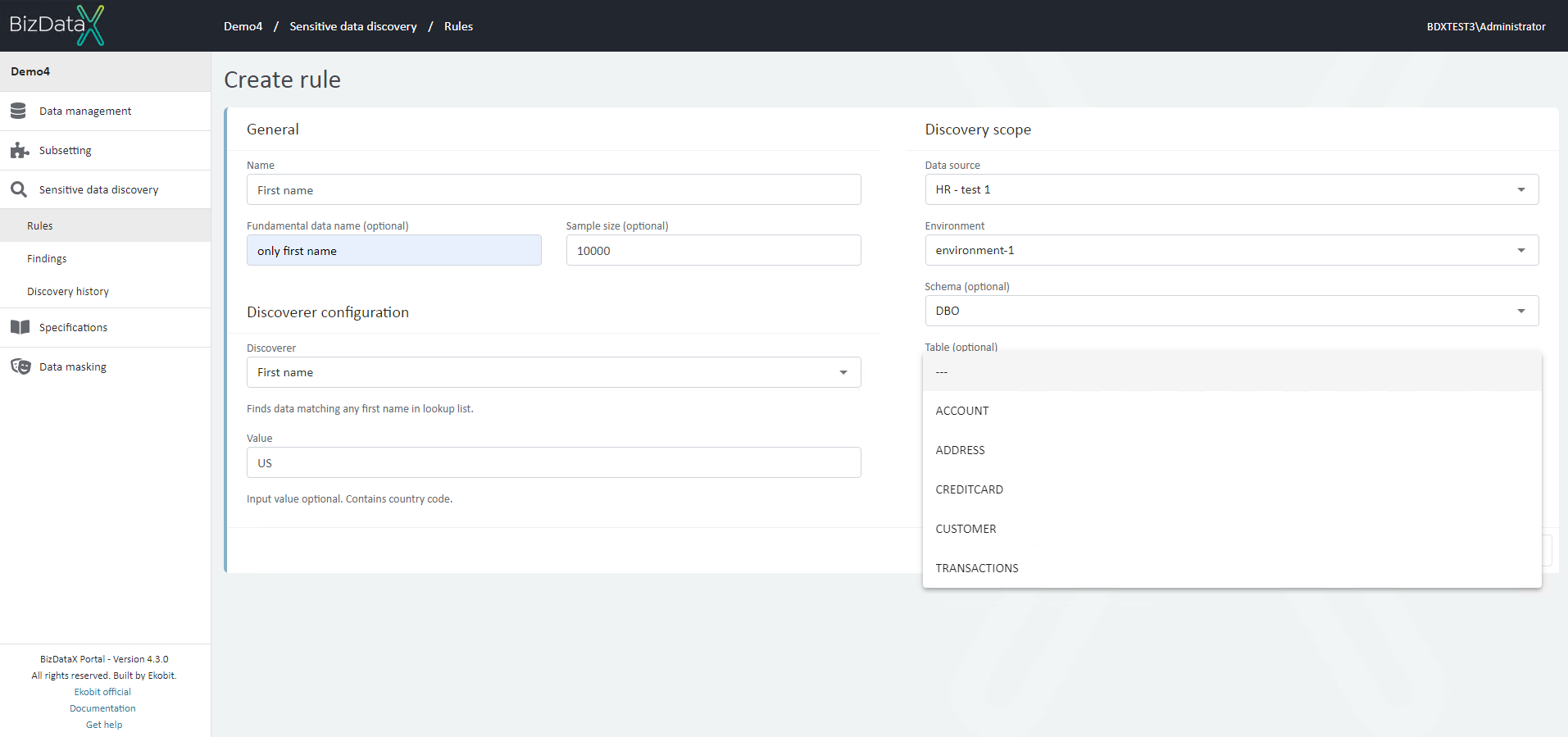Open the Discovery history page
The width and height of the screenshot is (1568, 737).
click(x=105, y=291)
